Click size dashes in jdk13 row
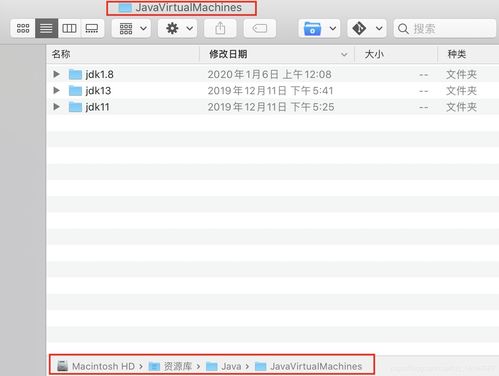The width and height of the screenshot is (499, 376). (x=424, y=91)
